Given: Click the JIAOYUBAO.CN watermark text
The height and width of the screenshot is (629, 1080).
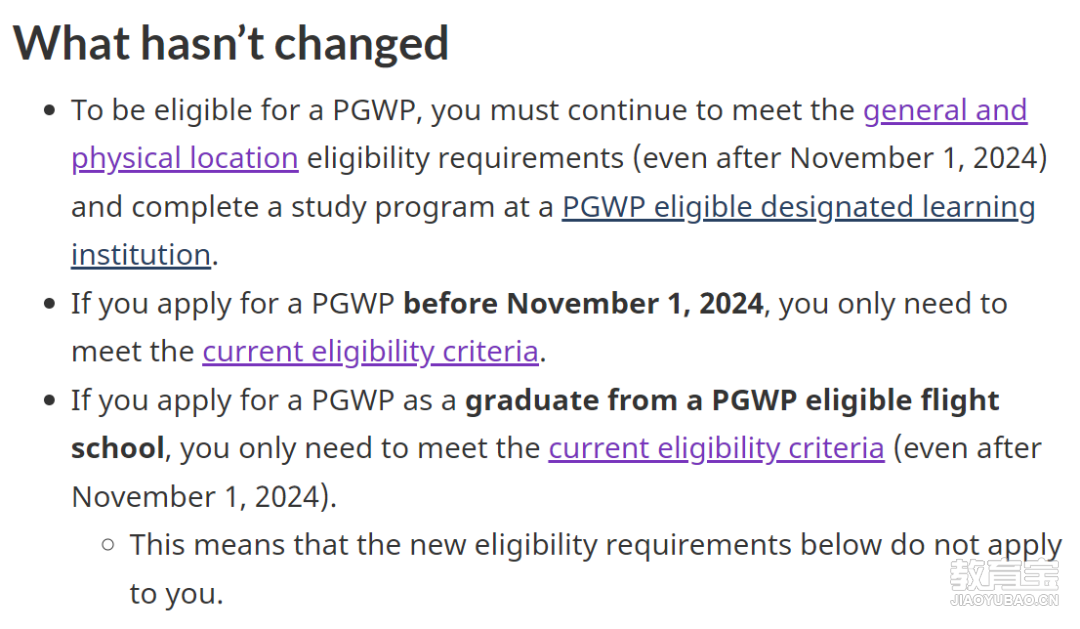Looking at the screenshot, I should pos(1004,600).
